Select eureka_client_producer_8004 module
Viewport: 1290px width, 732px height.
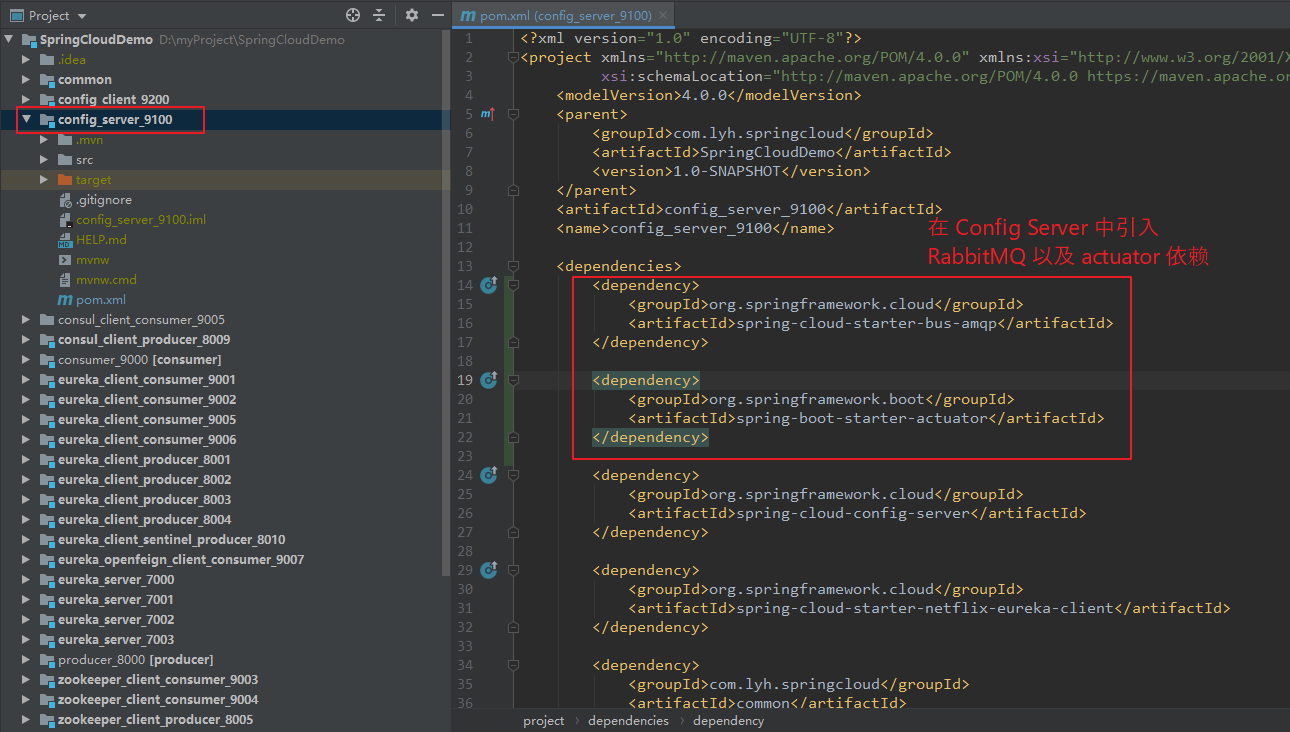pos(144,520)
